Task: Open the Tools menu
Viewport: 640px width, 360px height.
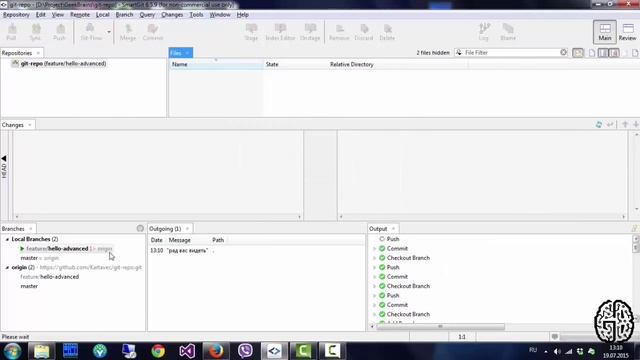Action: pyautogui.click(x=196, y=15)
